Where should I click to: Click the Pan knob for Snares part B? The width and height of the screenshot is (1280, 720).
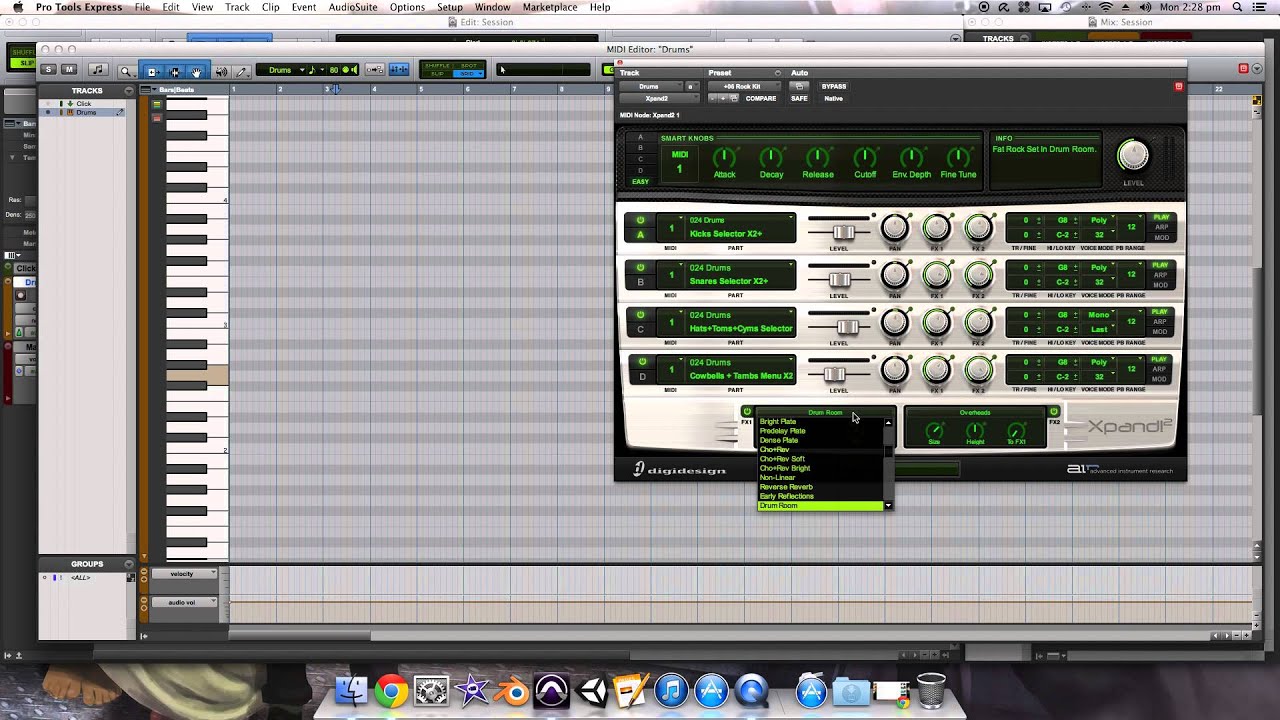pyautogui.click(x=895, y=275)
